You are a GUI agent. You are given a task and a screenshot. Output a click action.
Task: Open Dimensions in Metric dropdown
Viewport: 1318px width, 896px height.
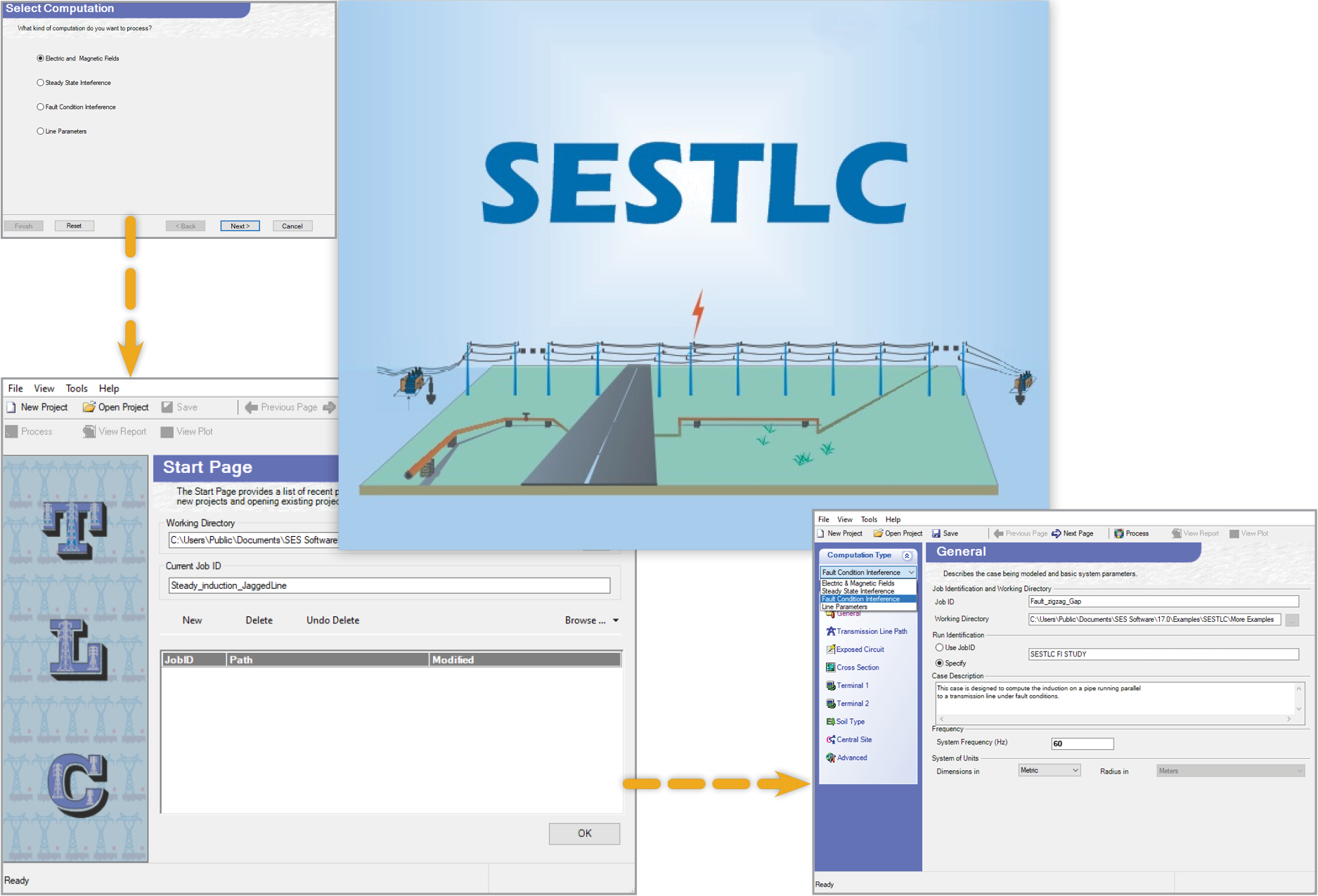[x=1049, y=771]
